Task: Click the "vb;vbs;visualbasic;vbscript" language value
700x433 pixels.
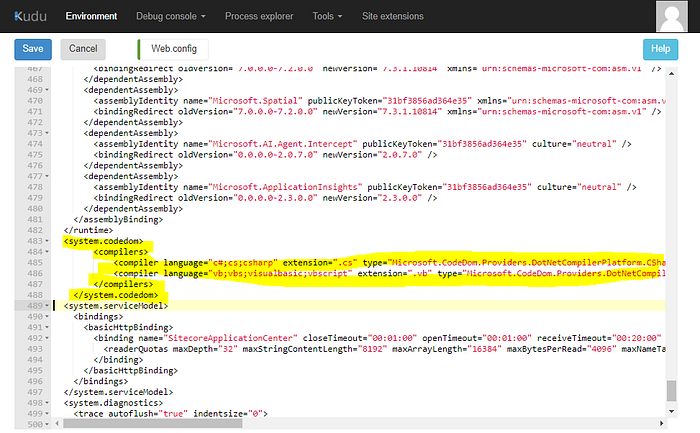Action: pos(280,273)
